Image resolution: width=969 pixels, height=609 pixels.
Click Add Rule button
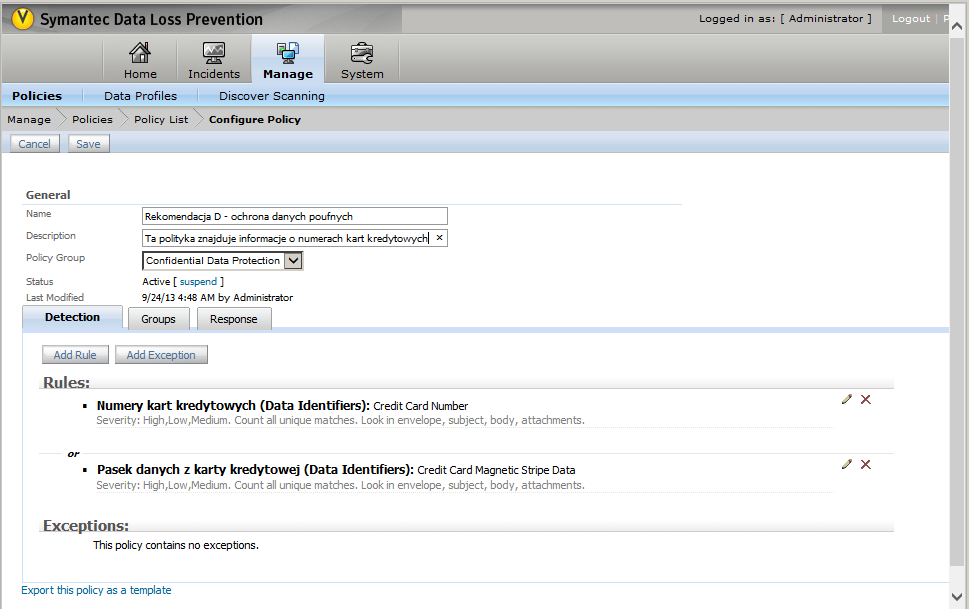point(75,355)
